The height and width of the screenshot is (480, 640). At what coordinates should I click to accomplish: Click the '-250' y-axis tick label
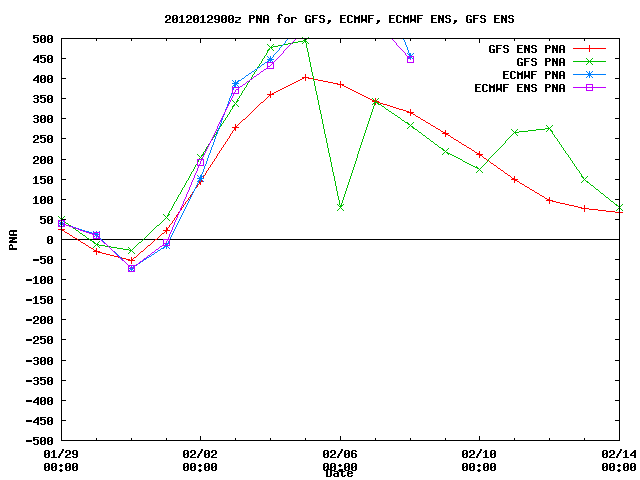(x=40, y=340)
